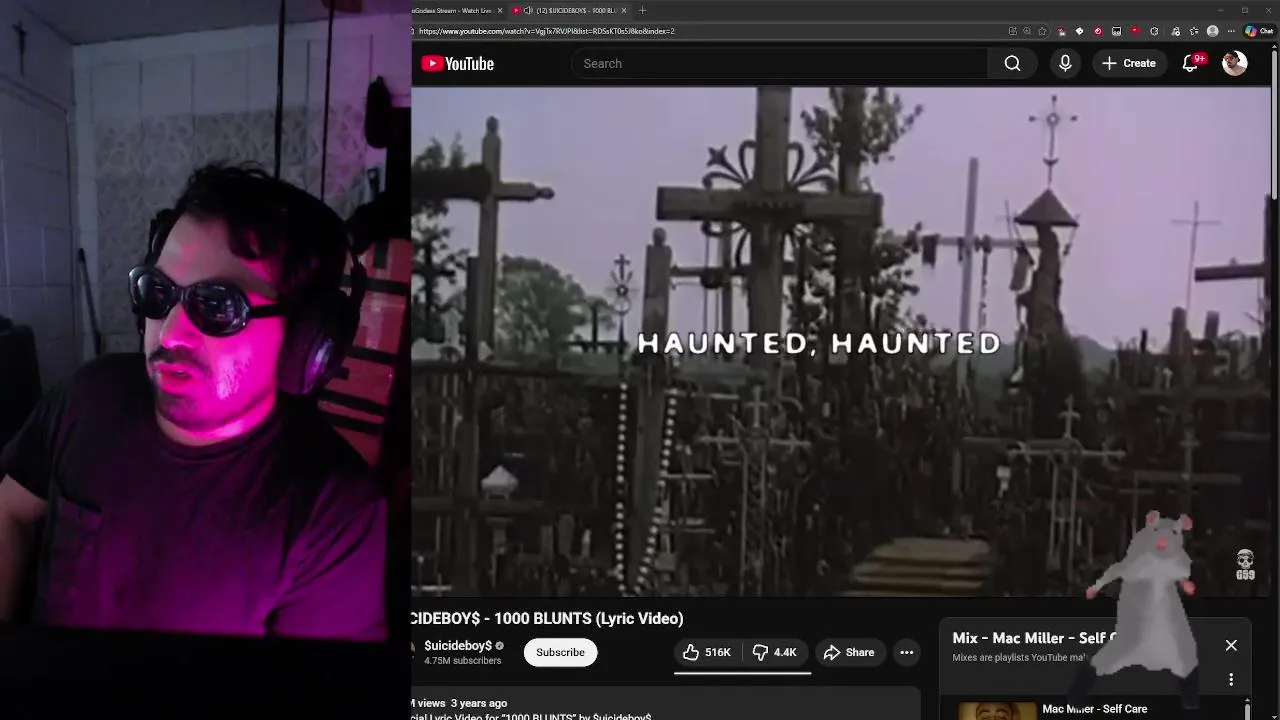
Task: Focus the YouTube search field
Action: [x=780, y=64]
